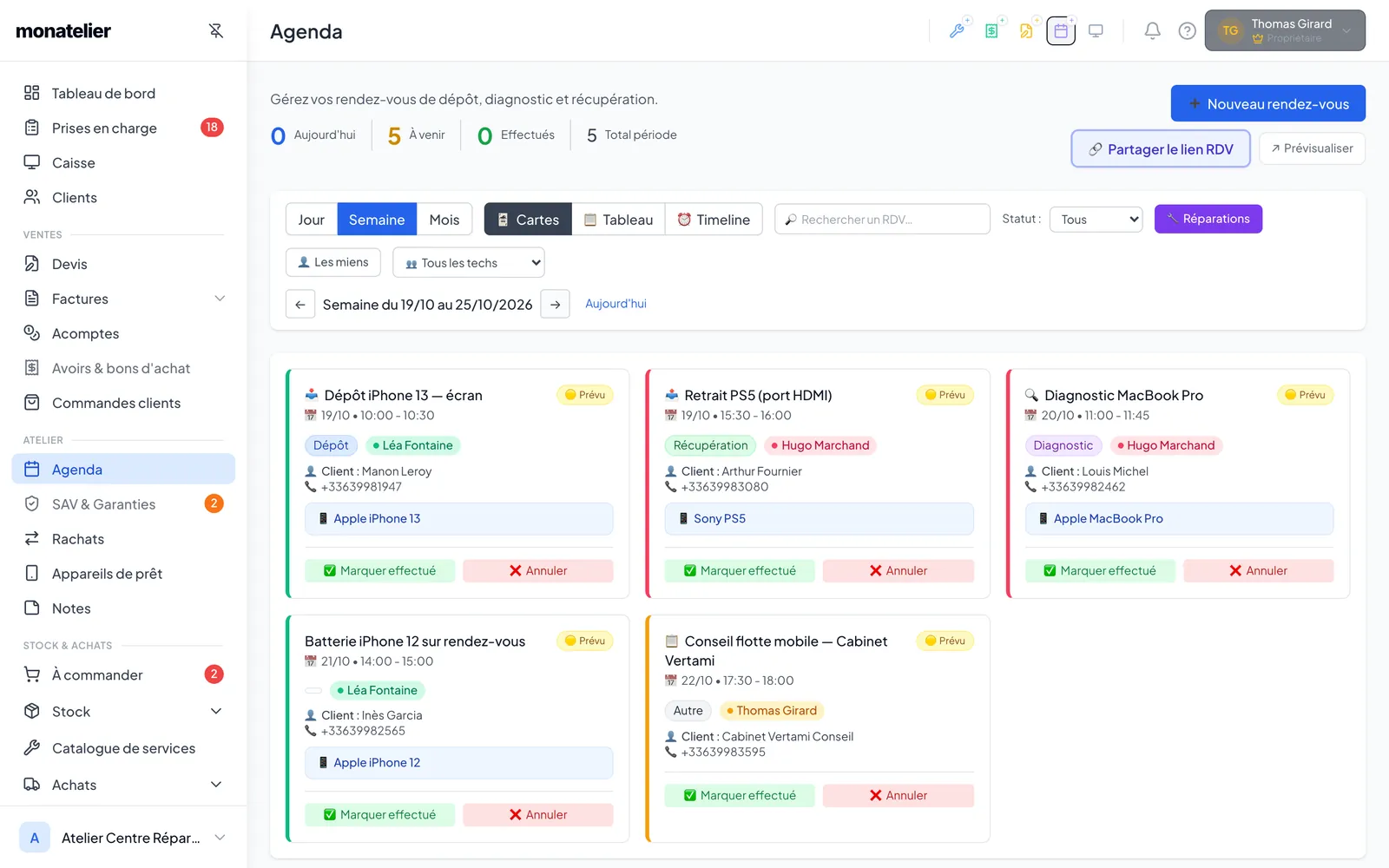Open Atelier Centre Répar... workshop switcher
This screenshot has height=868, width=1389.
tap(123, 838)
